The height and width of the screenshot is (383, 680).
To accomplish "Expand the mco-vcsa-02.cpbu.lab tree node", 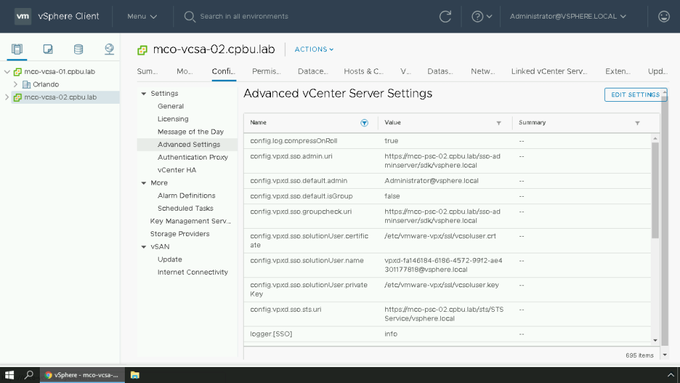I will [7, 97].
